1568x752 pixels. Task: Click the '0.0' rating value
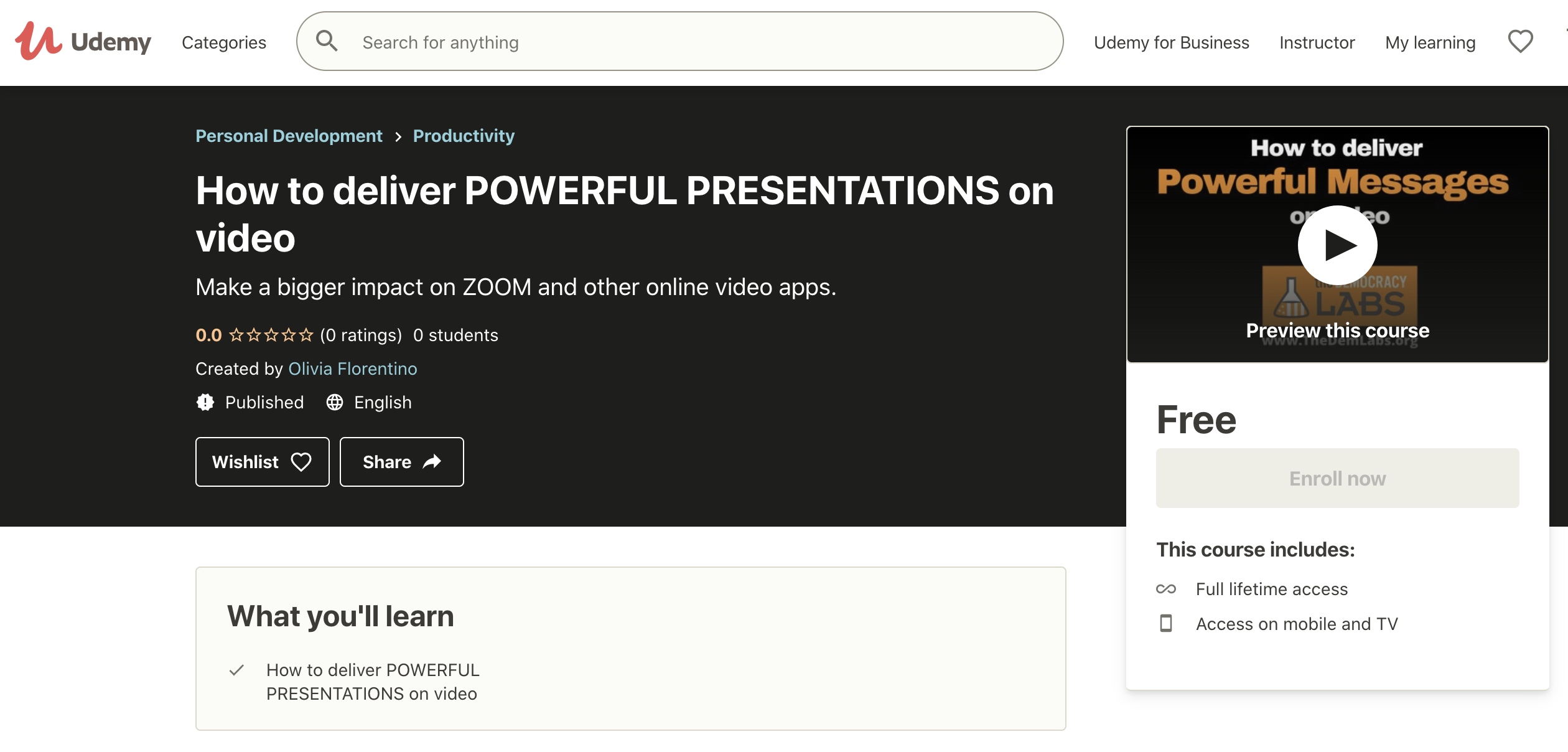(x=208, y=335)
